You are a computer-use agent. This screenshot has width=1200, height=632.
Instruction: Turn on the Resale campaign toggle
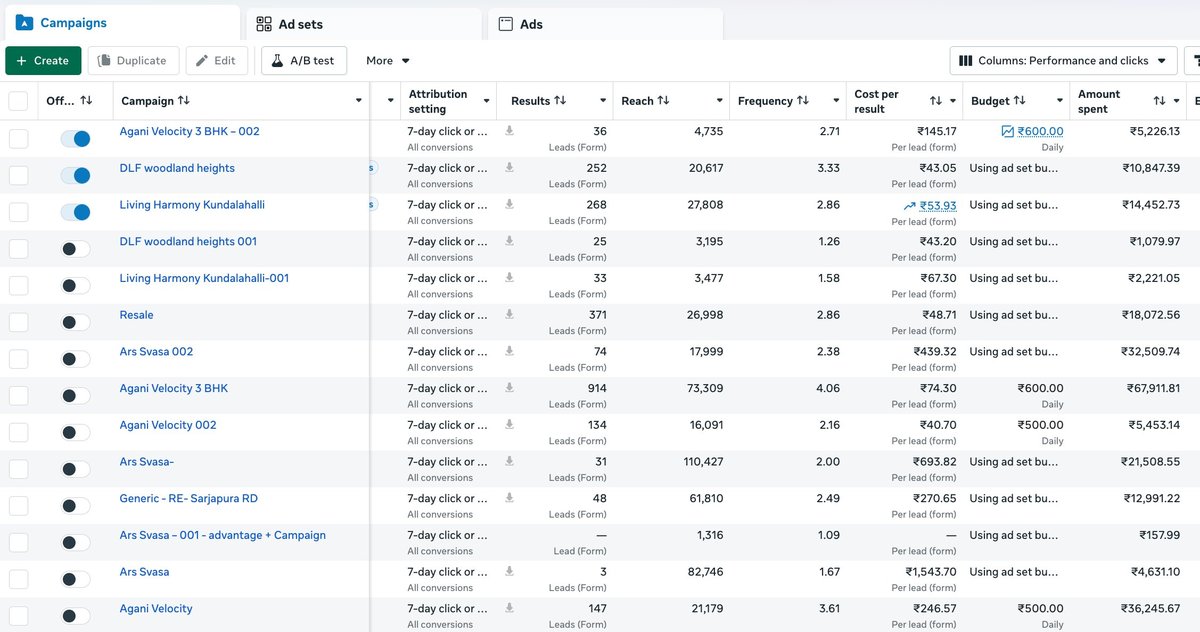(x=75, y=322)
